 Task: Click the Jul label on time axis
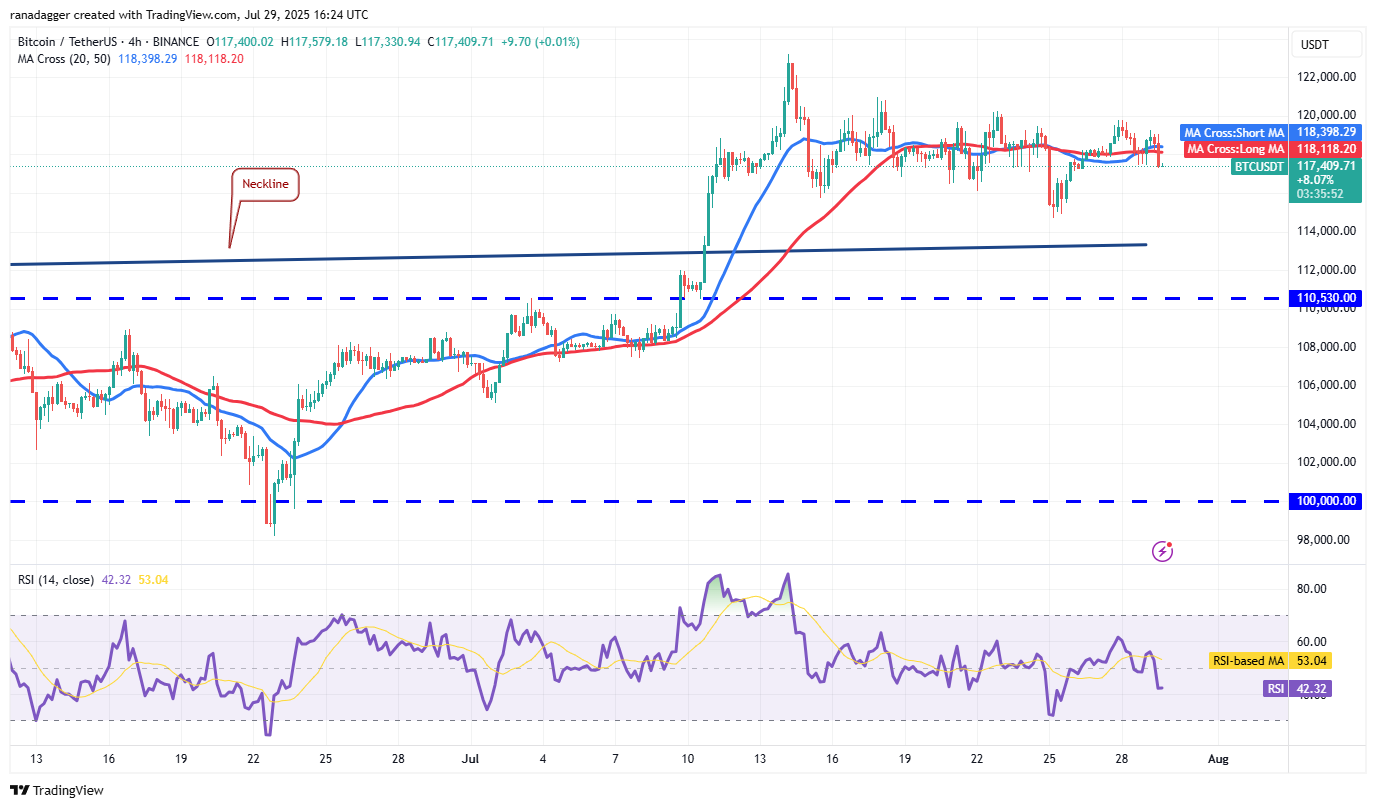pos(471,759)
